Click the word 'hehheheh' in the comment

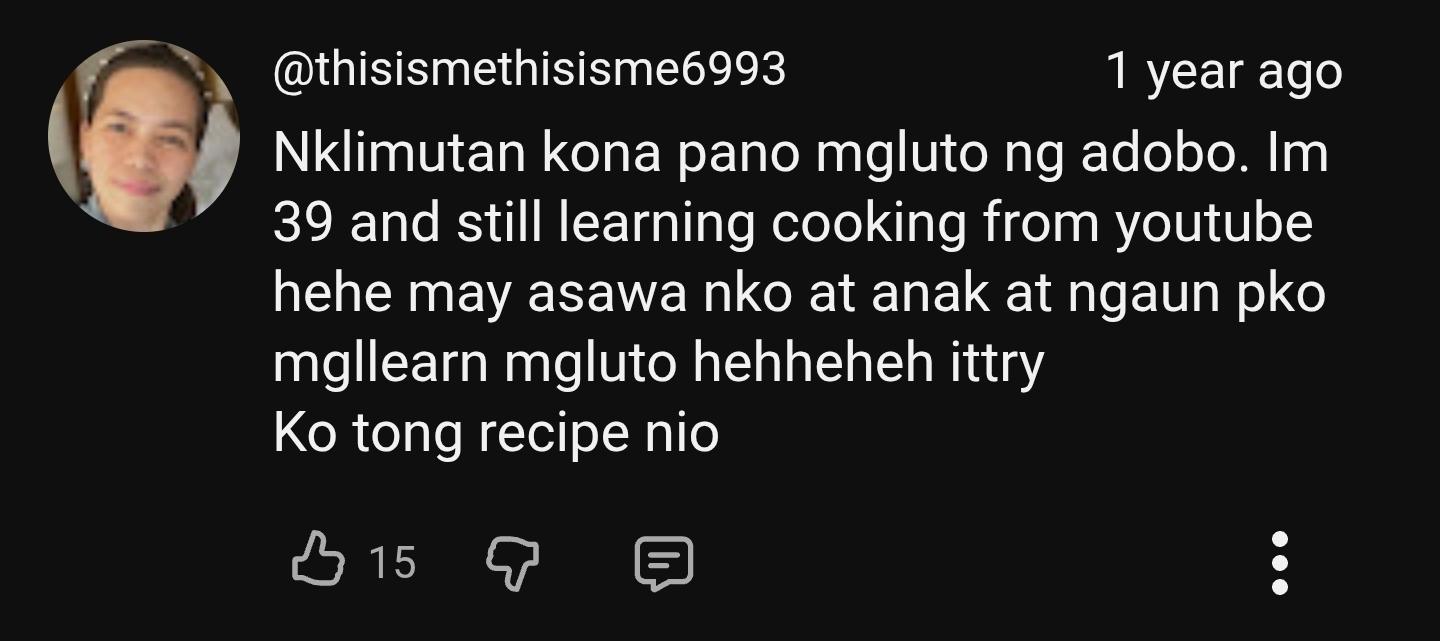pos(812,364)
